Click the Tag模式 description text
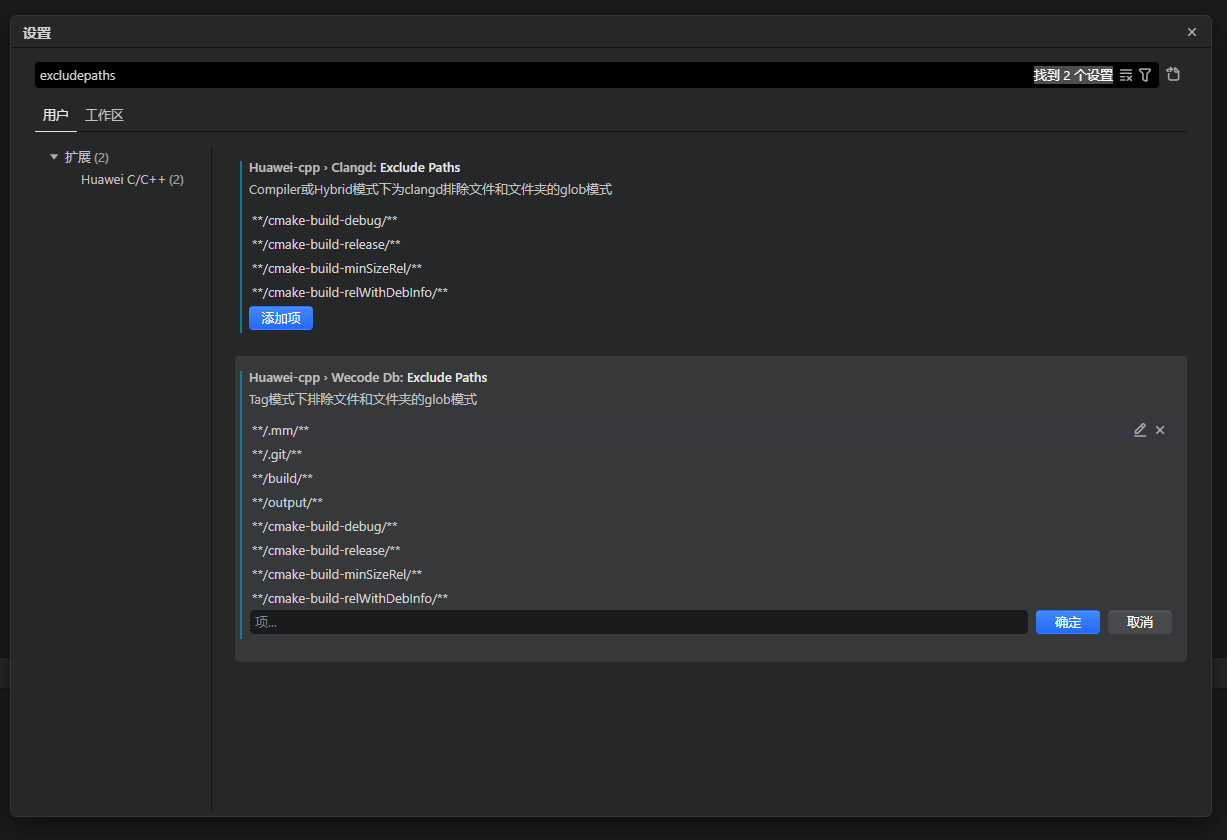The height and width of the screenshot is (840, 1227). click(x=363, y=399)
